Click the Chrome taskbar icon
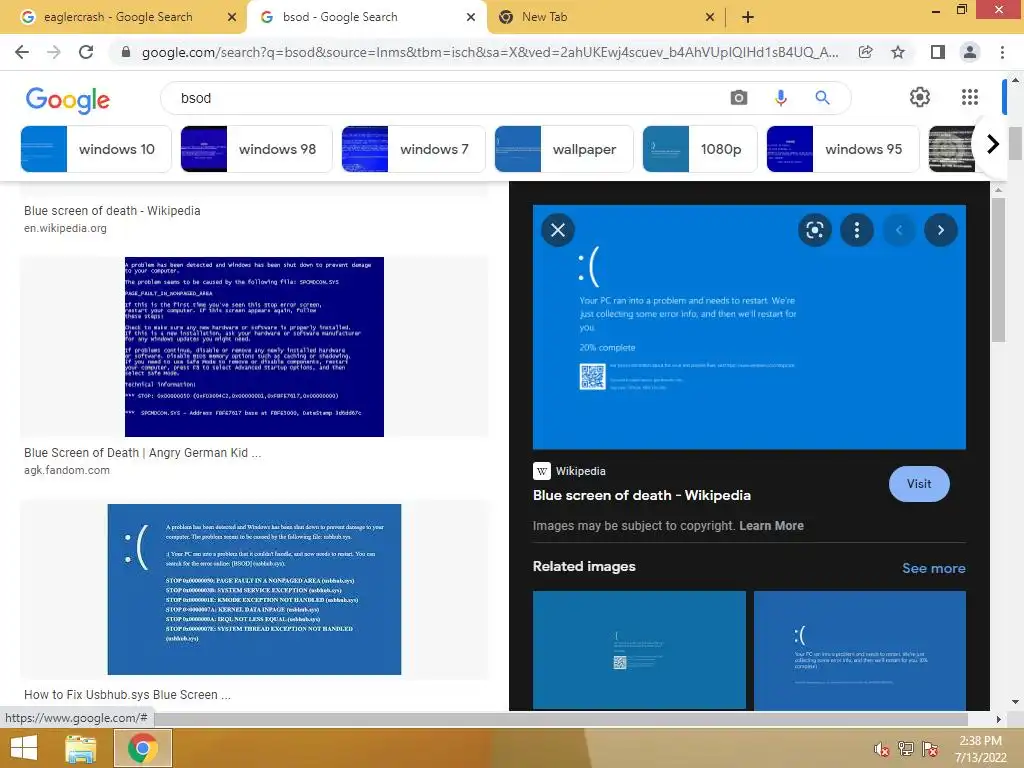This screenshot has height=768, width=1024. (142, 748)
